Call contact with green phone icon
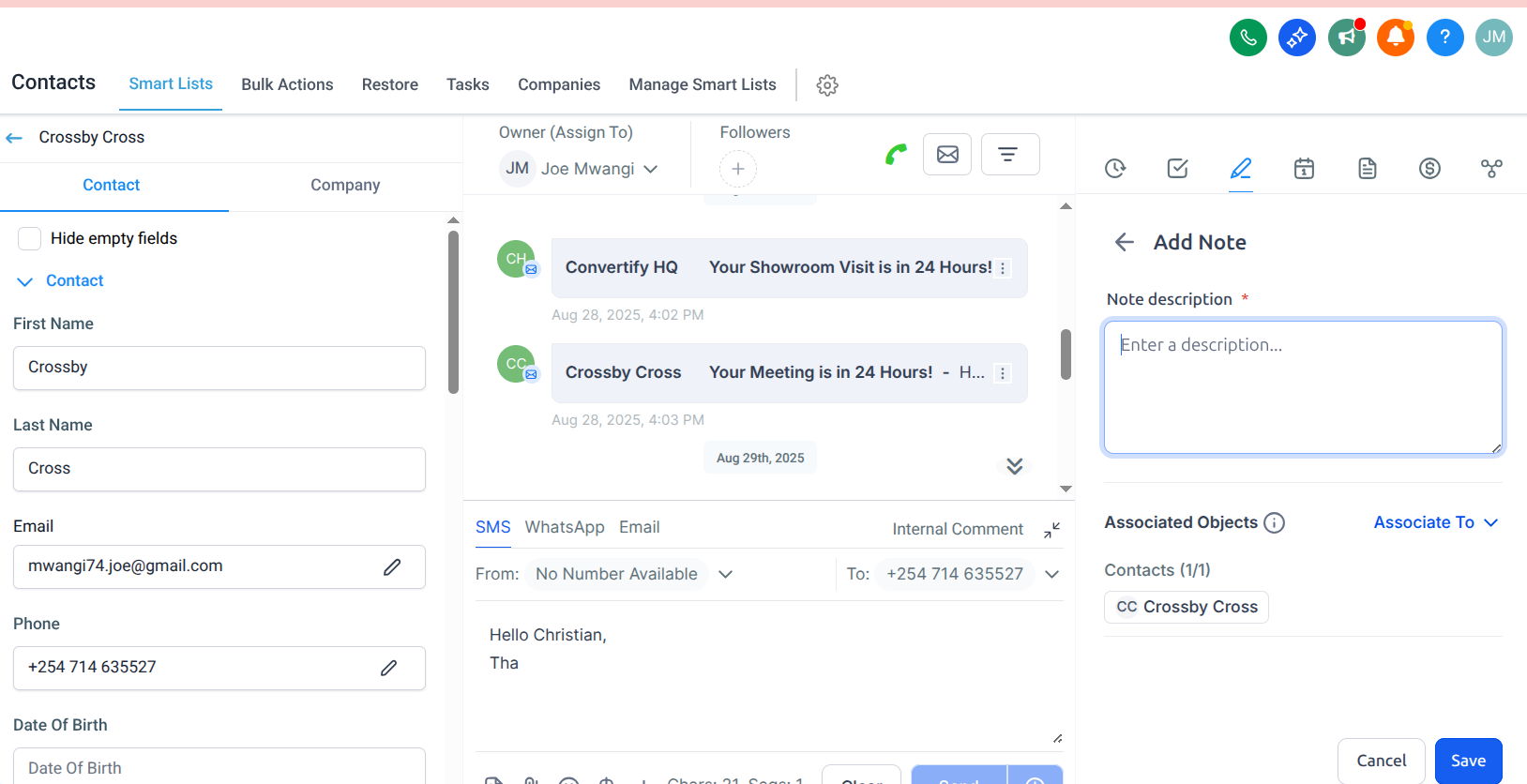Viewport: 1527px width, 784px height. 897,154
